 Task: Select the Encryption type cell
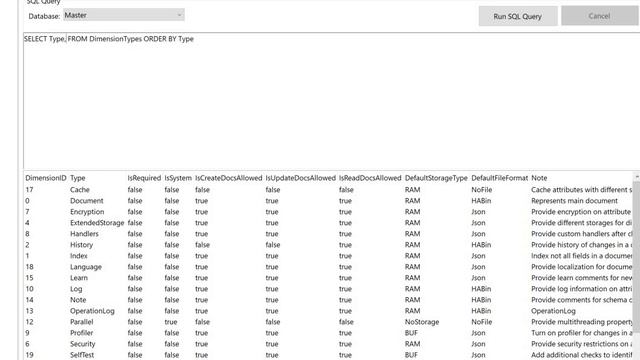click(x=87, y=212)
